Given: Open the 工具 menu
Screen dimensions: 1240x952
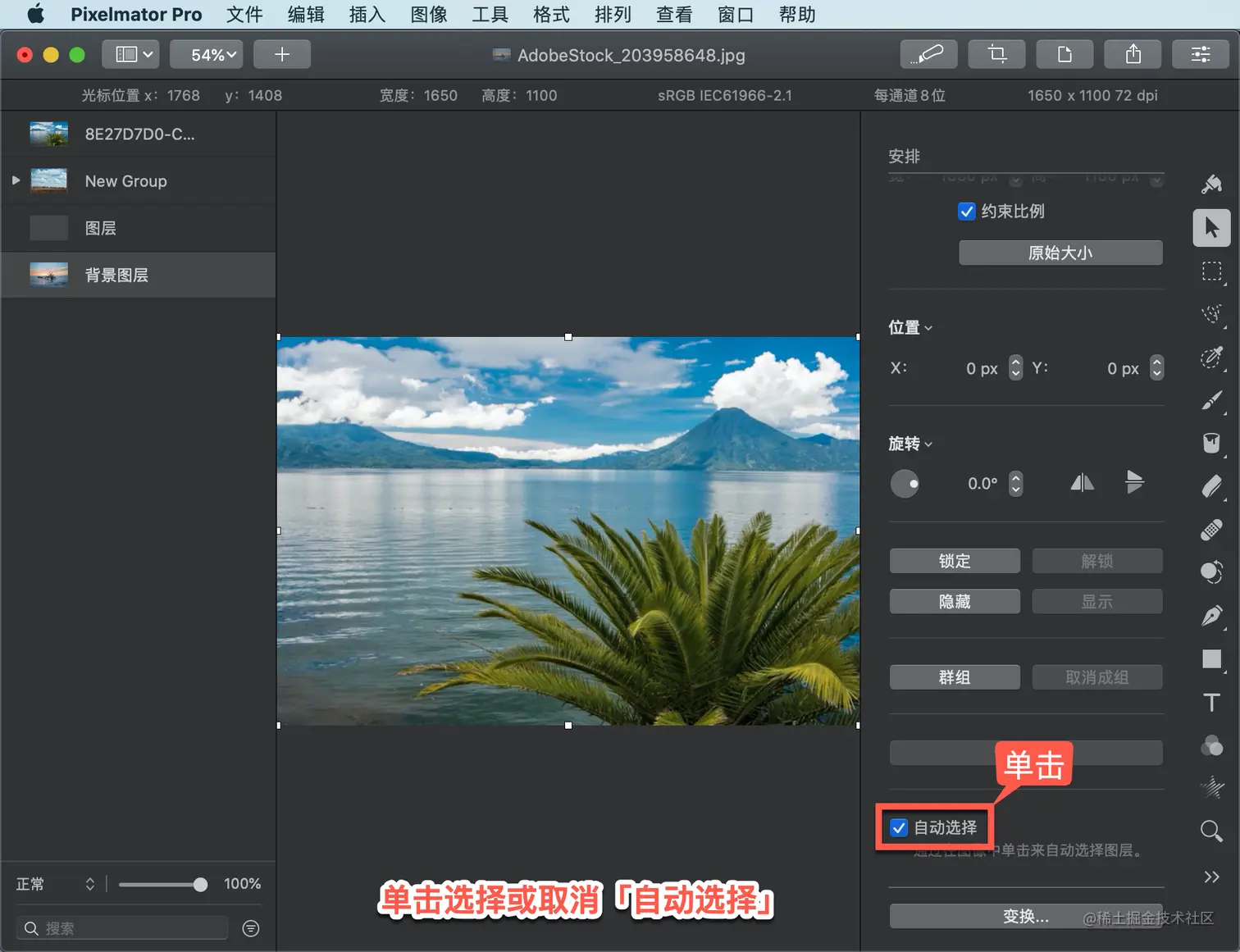Looking at the screenshot, I should coord(490,15).
